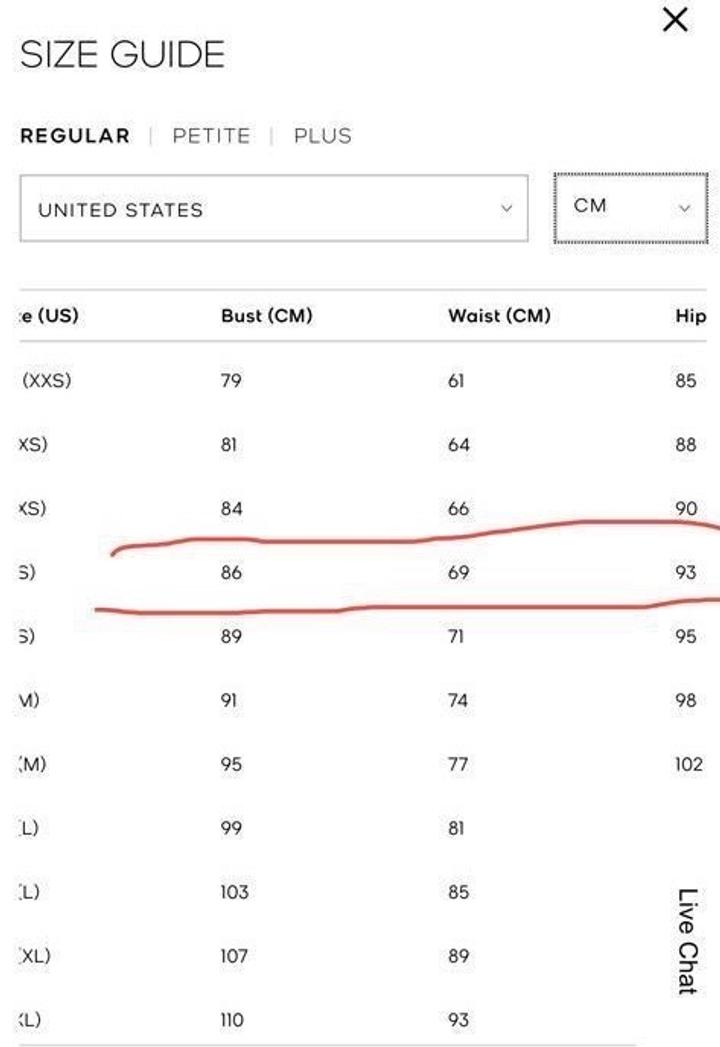Switch to the PLUS size tab

pos(322,136)
